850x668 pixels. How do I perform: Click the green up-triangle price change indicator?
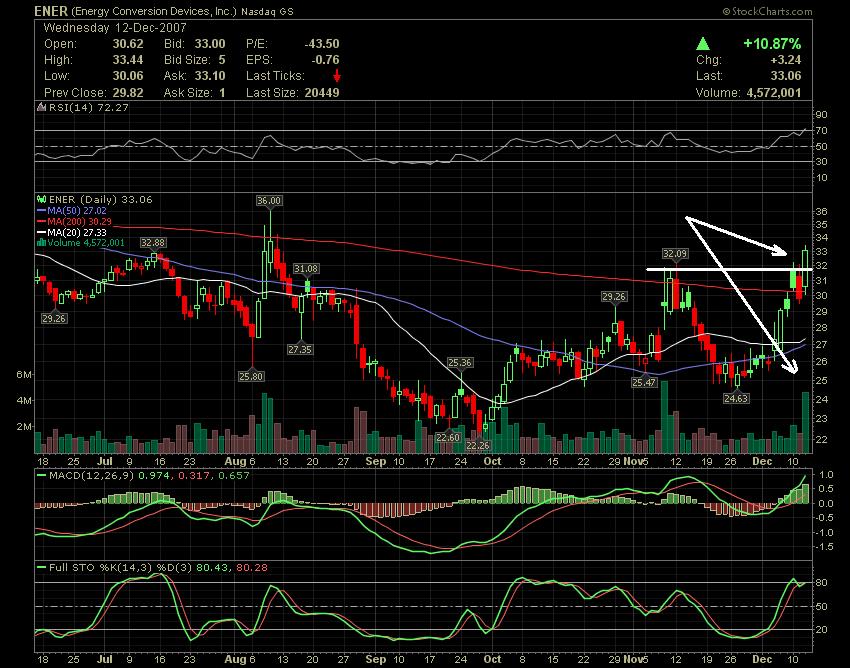pyautogui.click(x=703, y=43)
